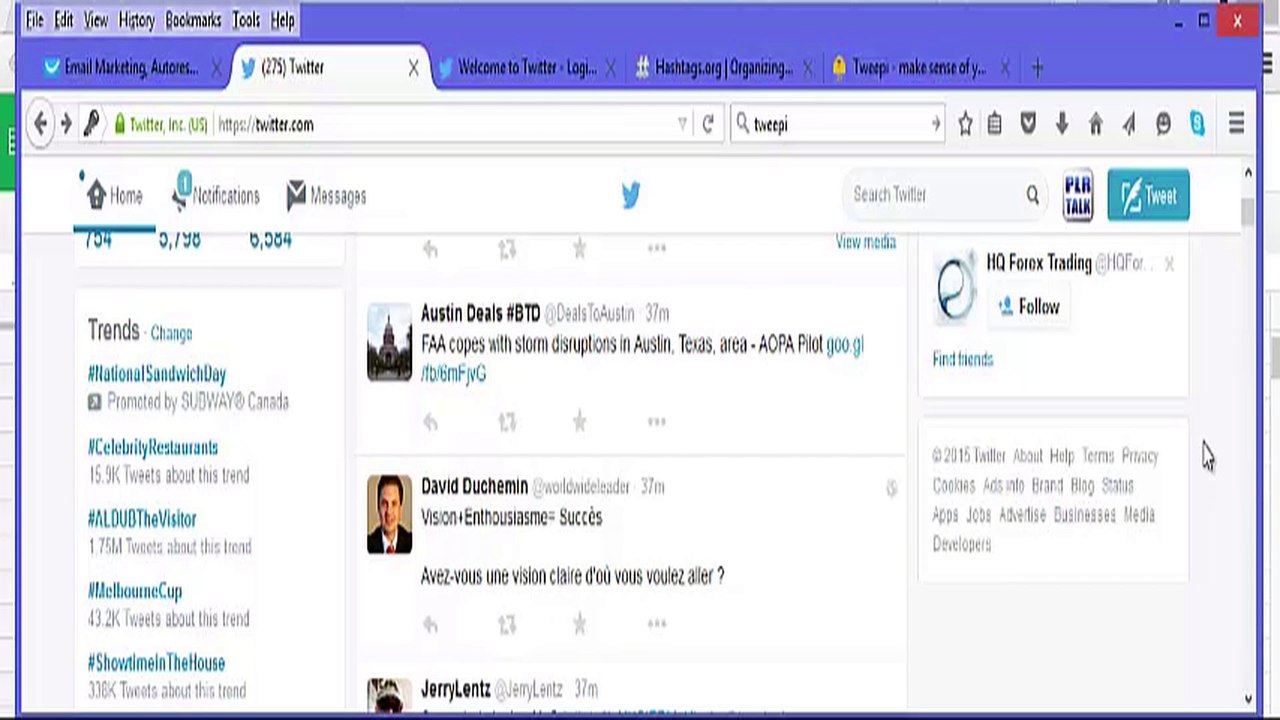1280x720 pixels.
Task: Go to Twitter Home
Action: pyautogui.click(x=114, y=196)
